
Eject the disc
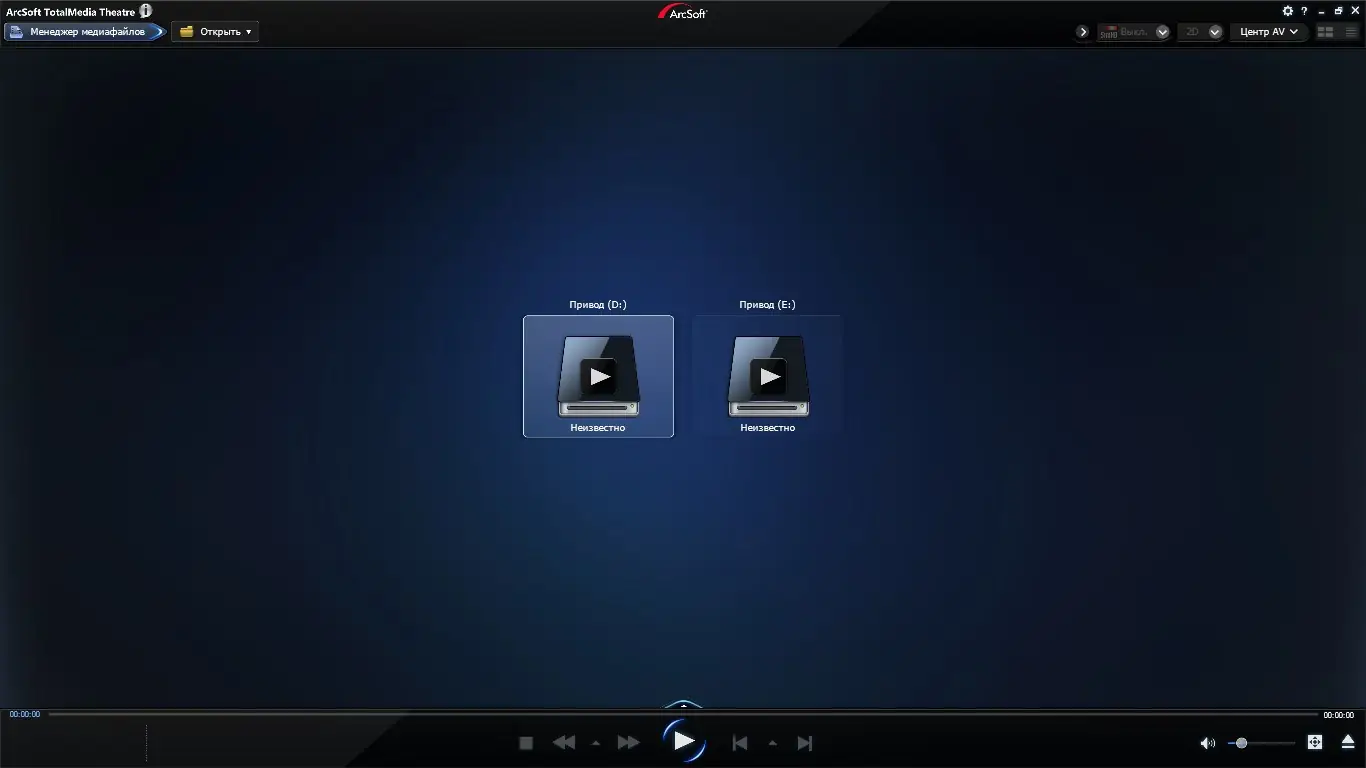tap(1348, 742)
